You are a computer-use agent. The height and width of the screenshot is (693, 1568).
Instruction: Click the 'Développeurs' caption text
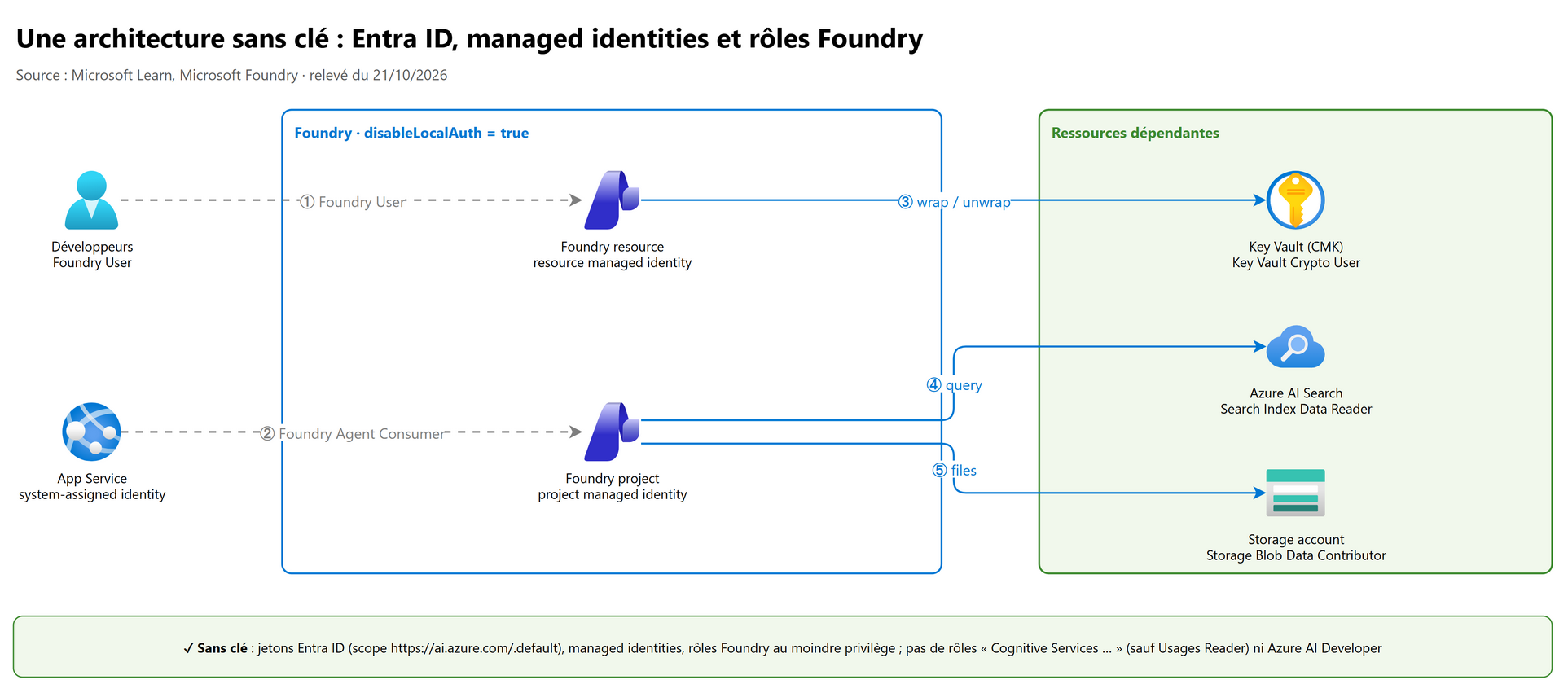tap(92, 247)
